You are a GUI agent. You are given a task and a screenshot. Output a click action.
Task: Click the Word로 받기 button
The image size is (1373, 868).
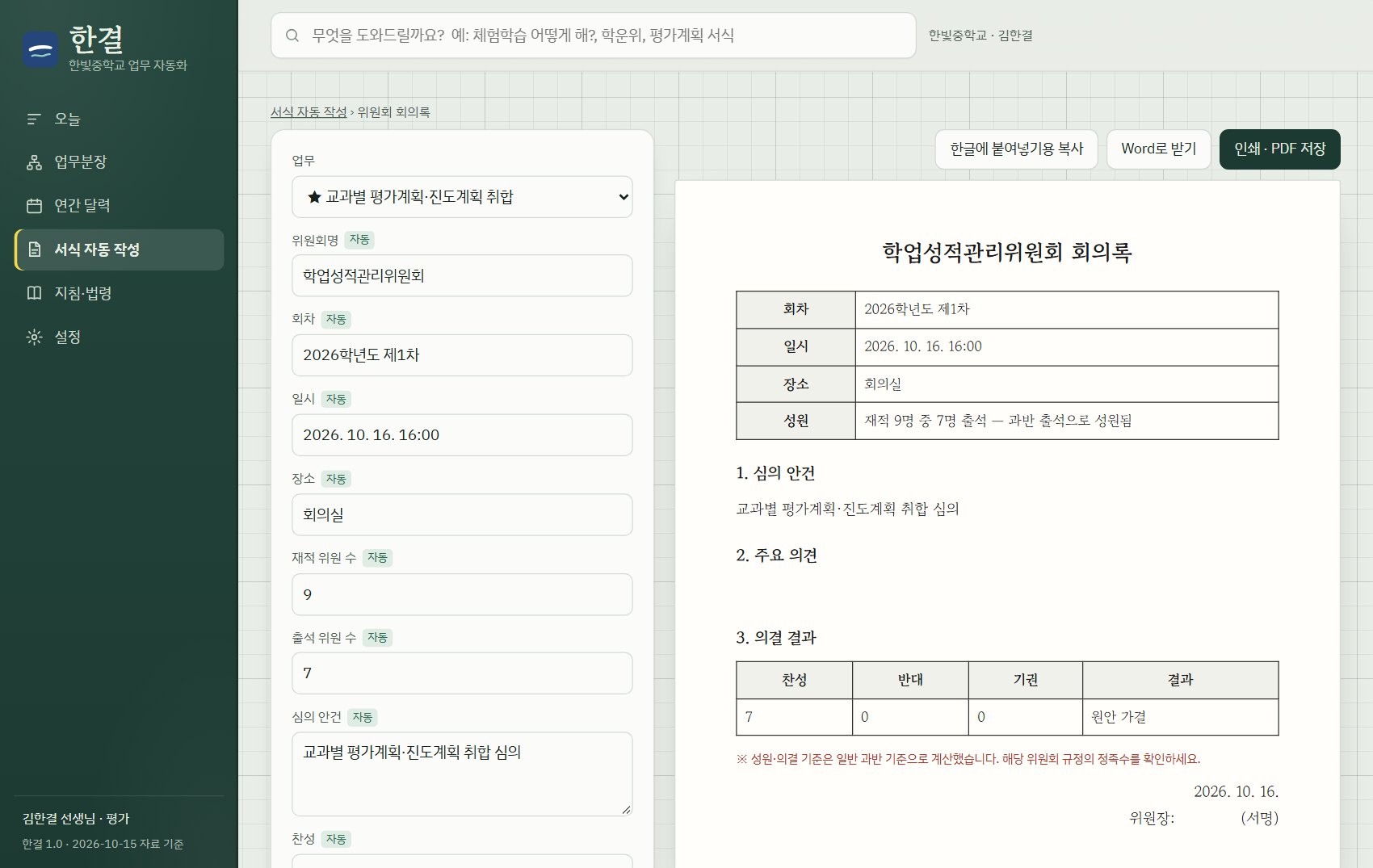pyautogui.click(x=1158, y=149)
